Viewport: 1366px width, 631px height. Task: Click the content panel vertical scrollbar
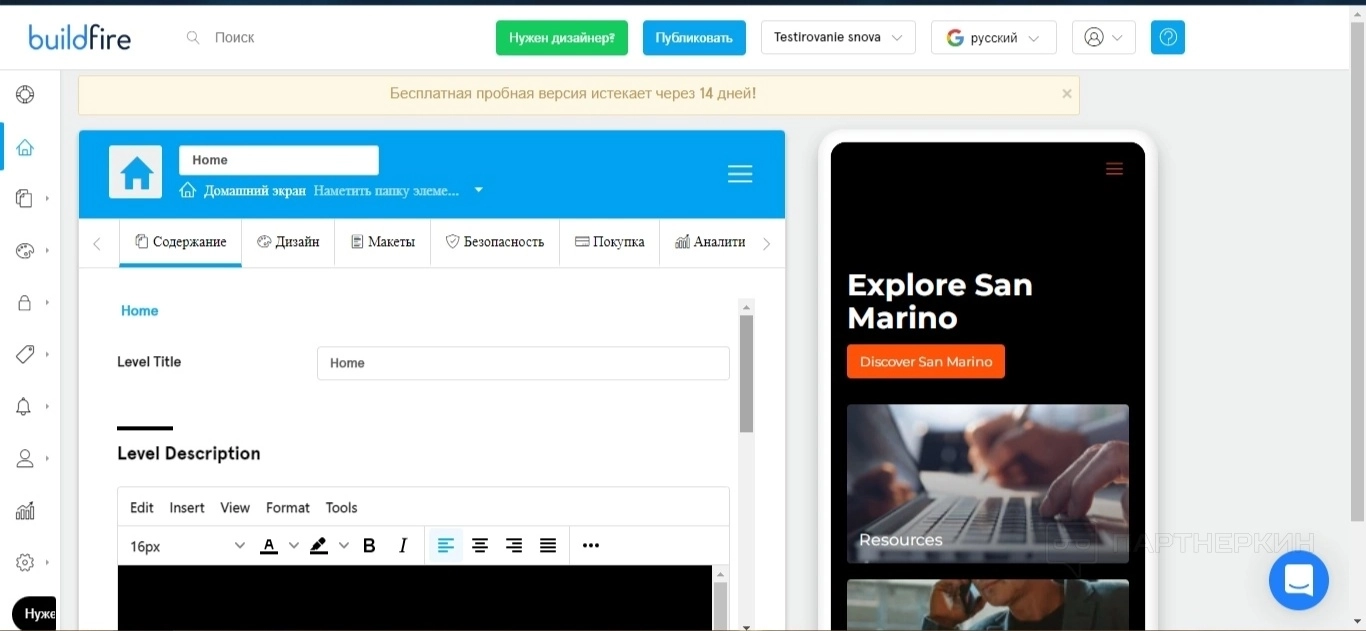point(746,374)
